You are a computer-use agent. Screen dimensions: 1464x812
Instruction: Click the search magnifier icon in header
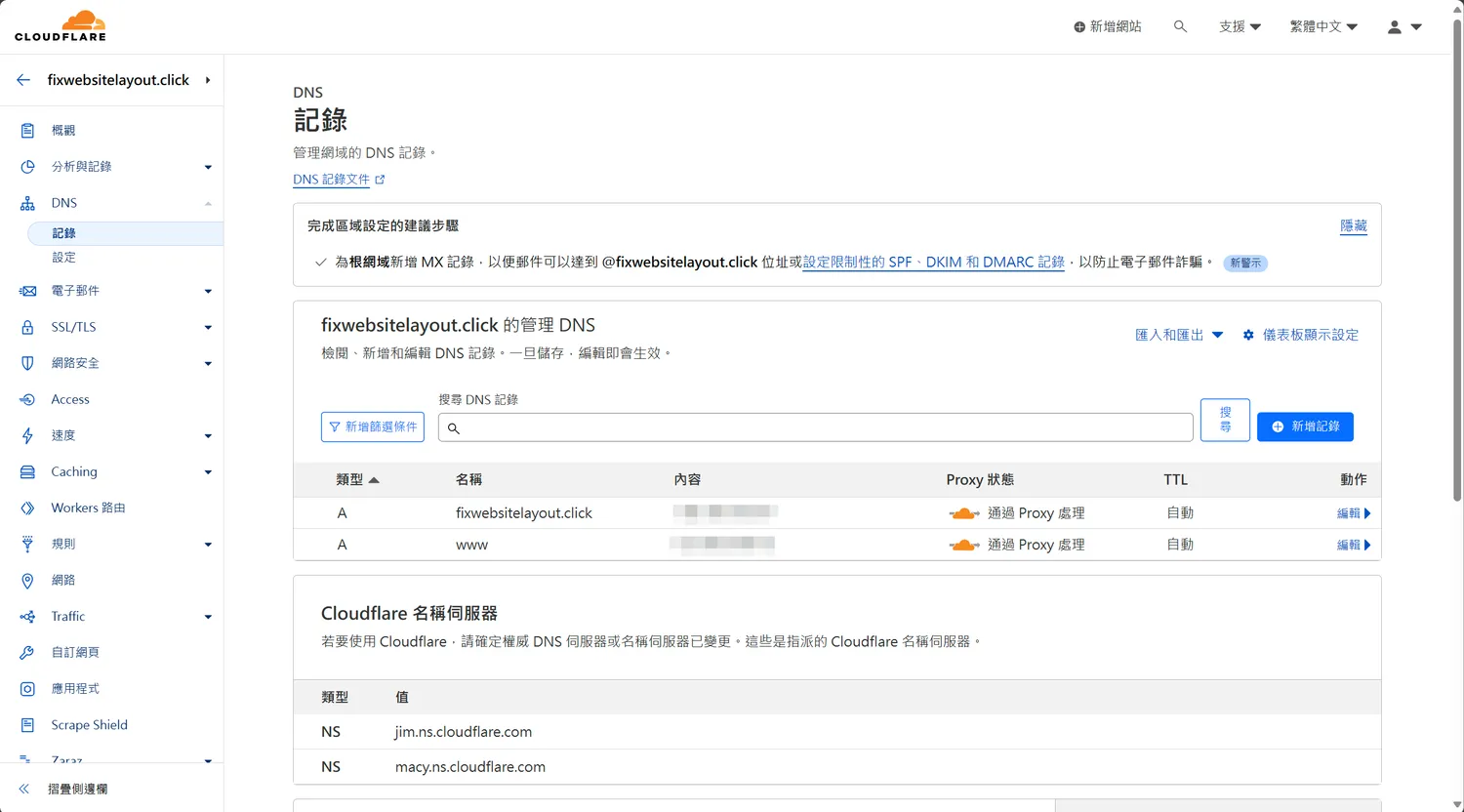(x=1180, y=27)
